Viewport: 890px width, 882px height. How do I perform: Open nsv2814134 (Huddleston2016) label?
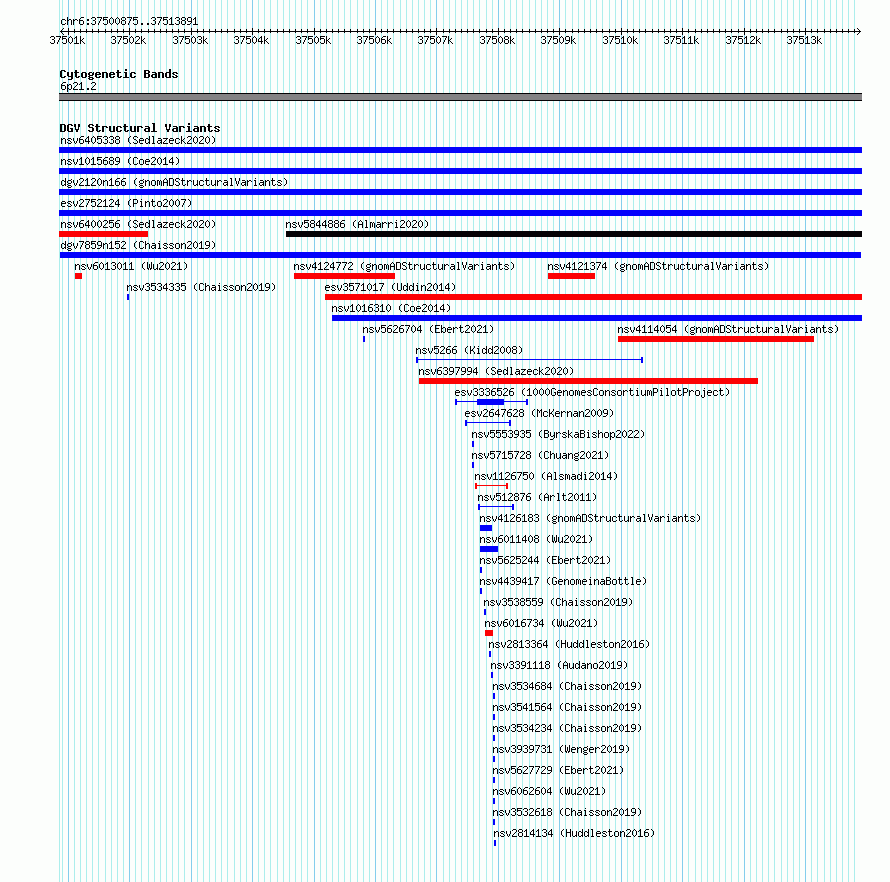click(x=574, y=833)
